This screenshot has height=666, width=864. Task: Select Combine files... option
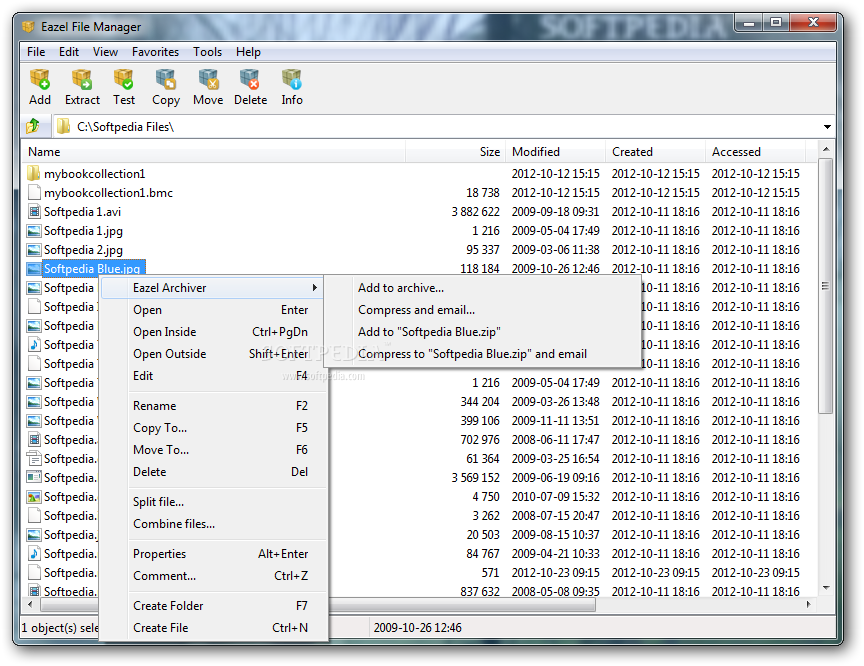point(213,523)
